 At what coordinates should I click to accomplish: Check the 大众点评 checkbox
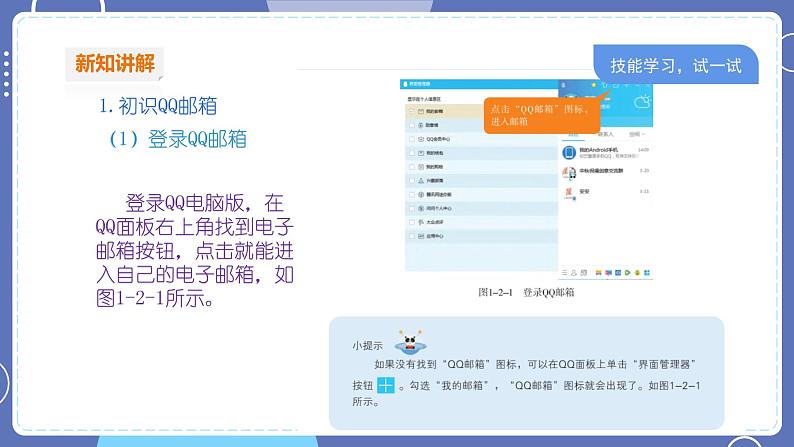[411, 222]
